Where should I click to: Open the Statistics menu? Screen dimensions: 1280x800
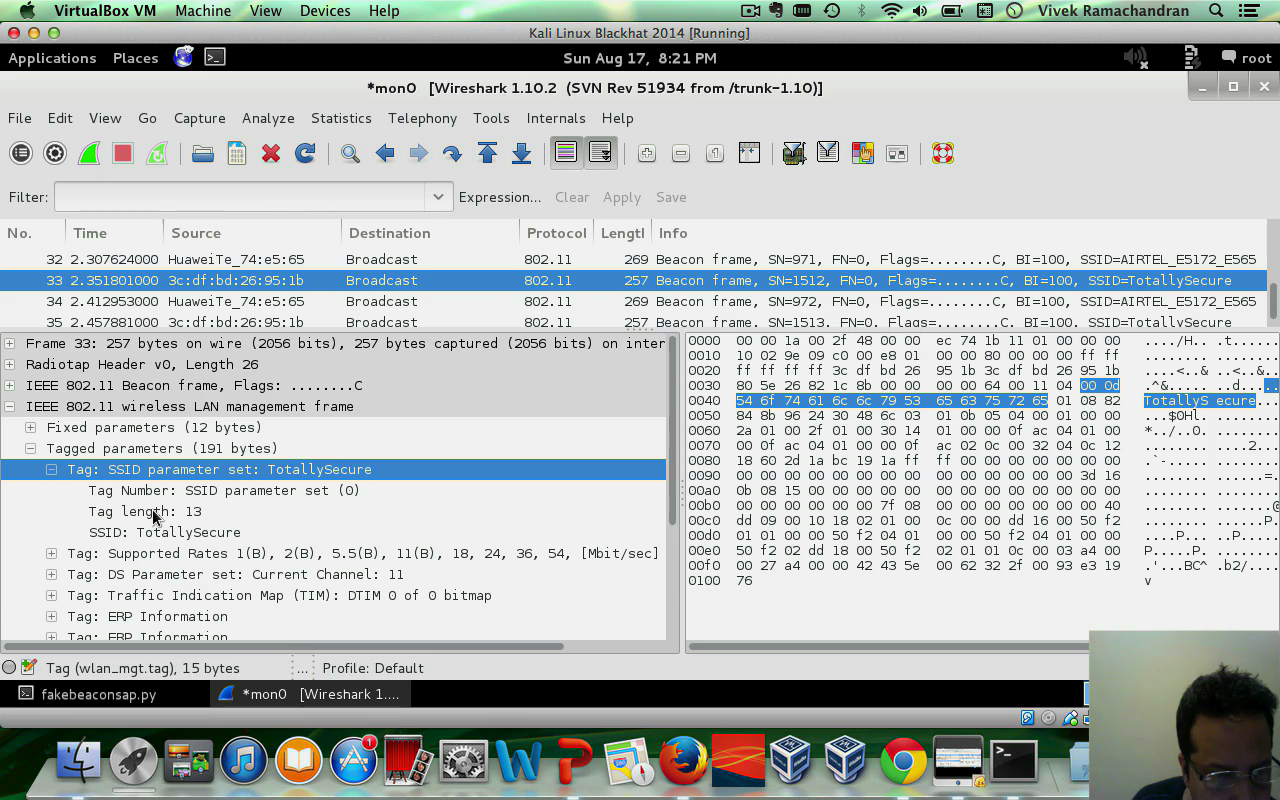coord(341,118)
